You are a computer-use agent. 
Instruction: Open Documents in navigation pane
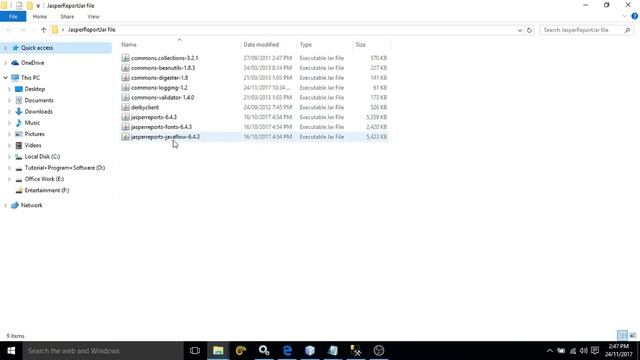click(39, 100)
